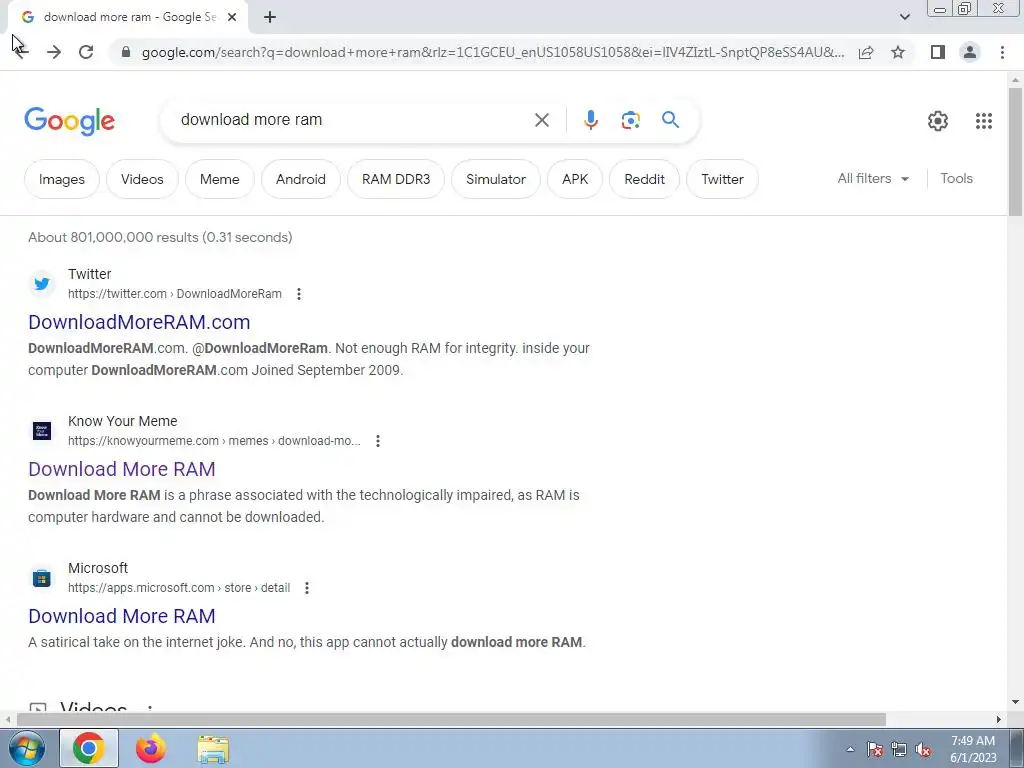Screen dimensions: 1024x768
Task: Open the DownloadMoreRAM.com Twitter result
Action: tap(139, 322)
